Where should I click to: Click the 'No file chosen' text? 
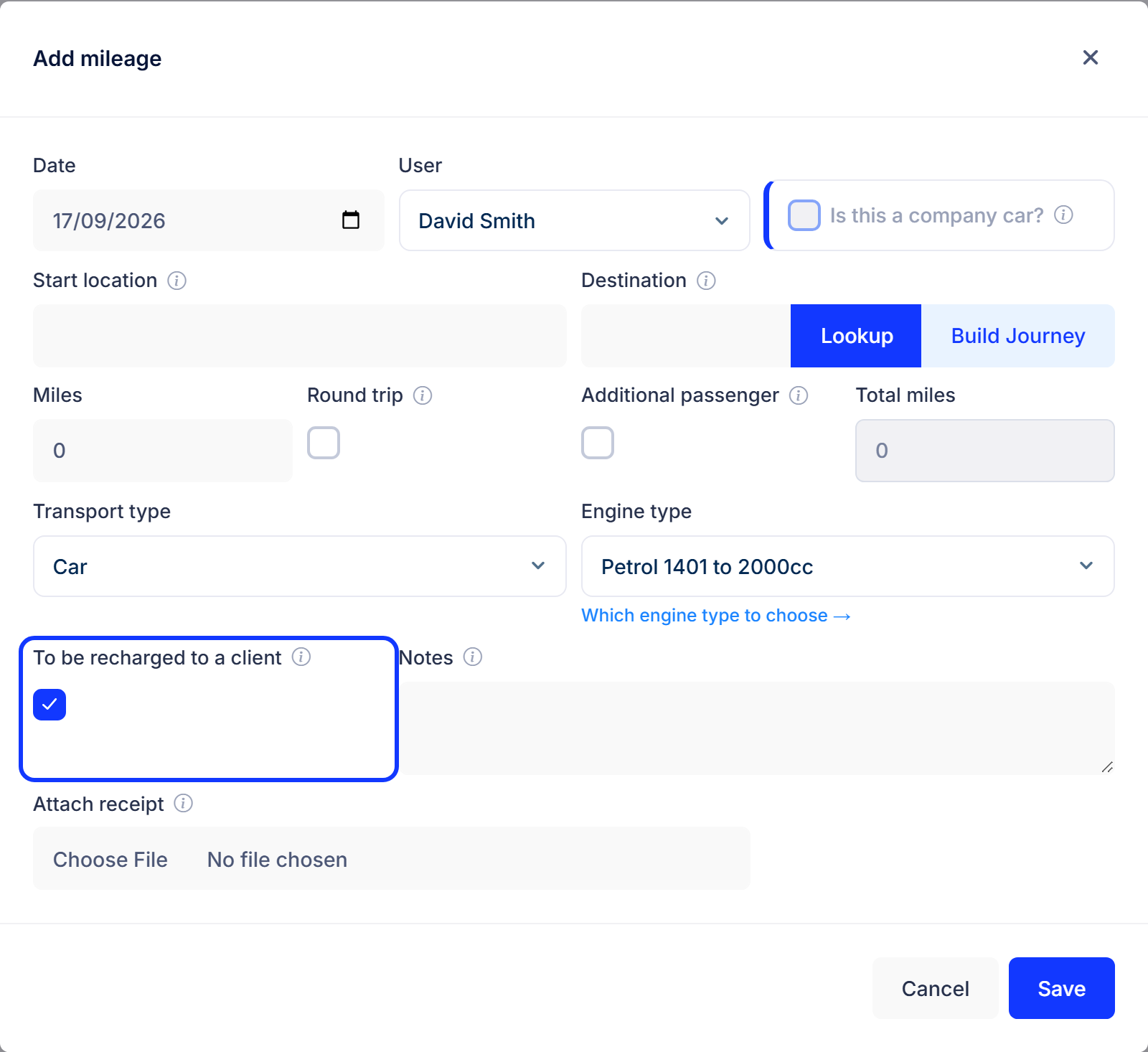coord(277,859)
